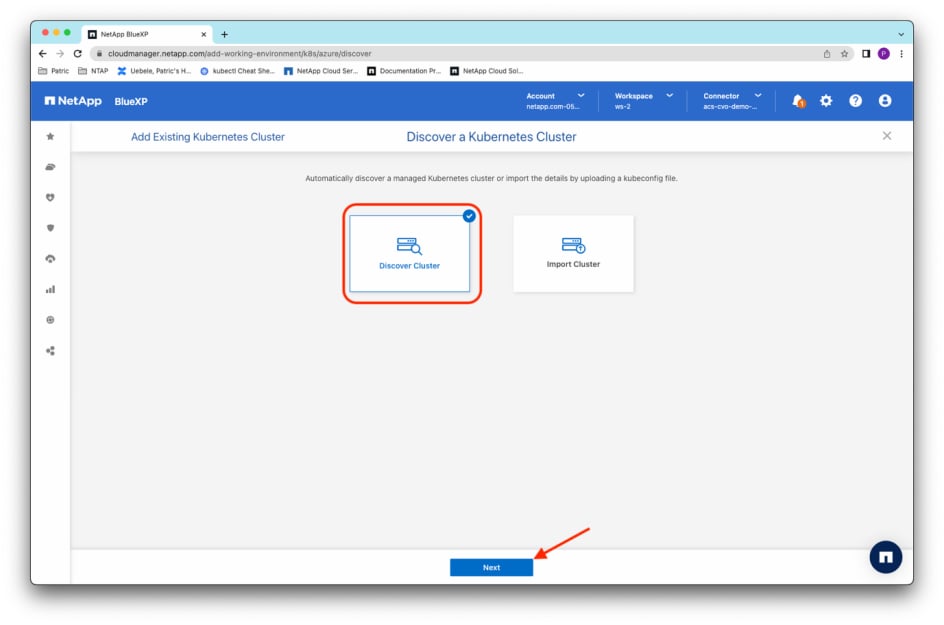Open the mobility cloud icon in sidebar
944x625 pixels.
point(51,259)
